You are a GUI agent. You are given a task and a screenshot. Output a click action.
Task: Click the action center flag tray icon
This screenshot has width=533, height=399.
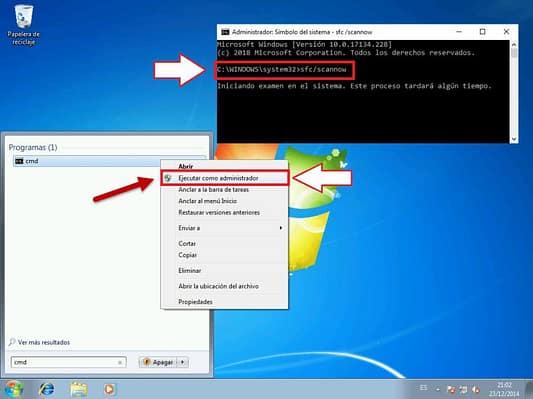pos(451,389)
